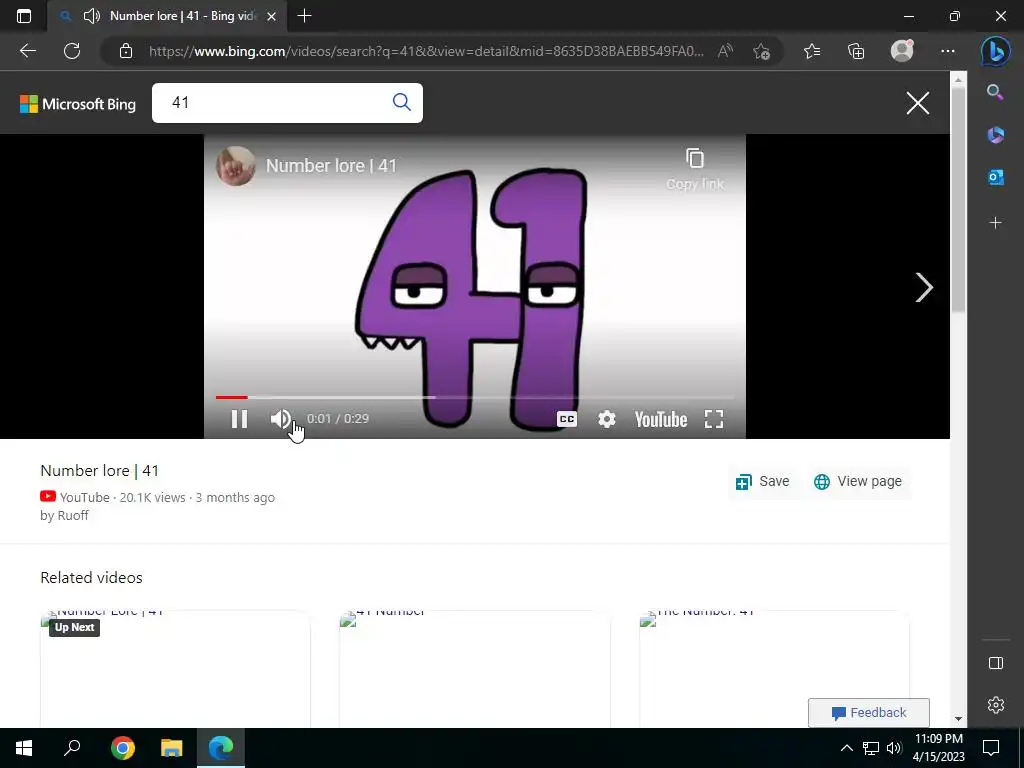The height and width of the screenshot is (768, 1024).
Task: Open network status tray icon
Action: [x=871, y=748]
